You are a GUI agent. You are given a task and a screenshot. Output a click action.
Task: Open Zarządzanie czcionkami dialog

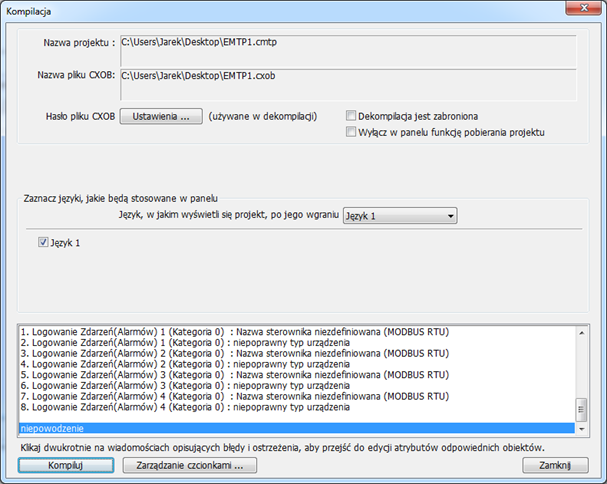point(190,465)
